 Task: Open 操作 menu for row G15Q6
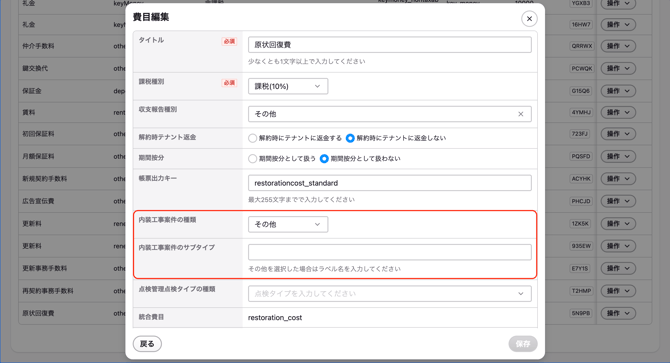[x=618, y=91]
